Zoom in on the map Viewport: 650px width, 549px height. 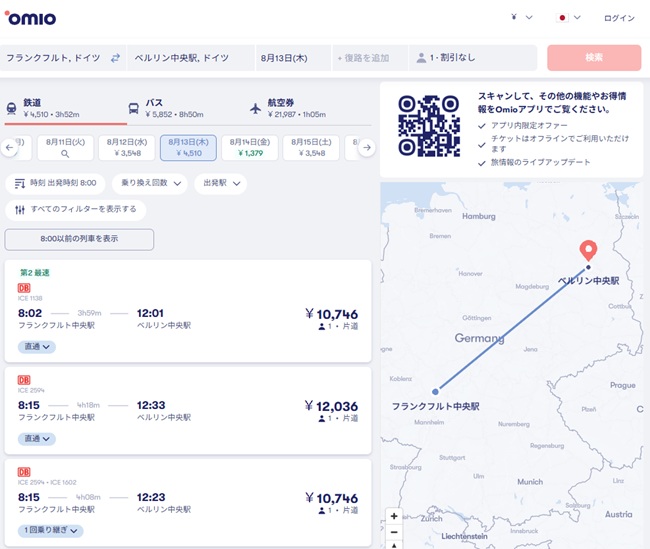pyautogui.click(x=394, y=516)
